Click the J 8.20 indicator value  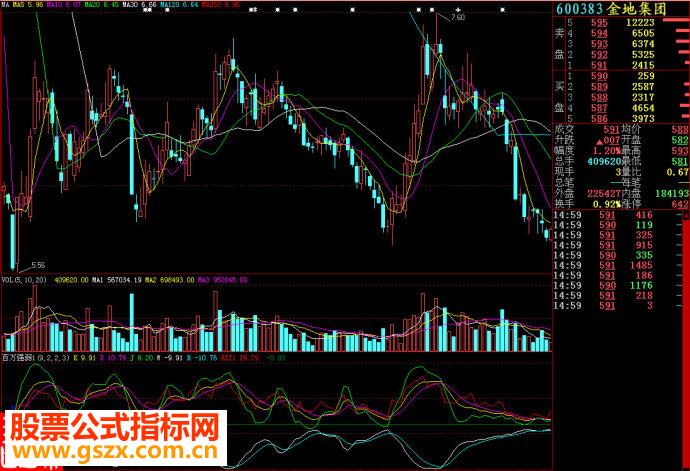pyautogui.click(x=141, y=358)
